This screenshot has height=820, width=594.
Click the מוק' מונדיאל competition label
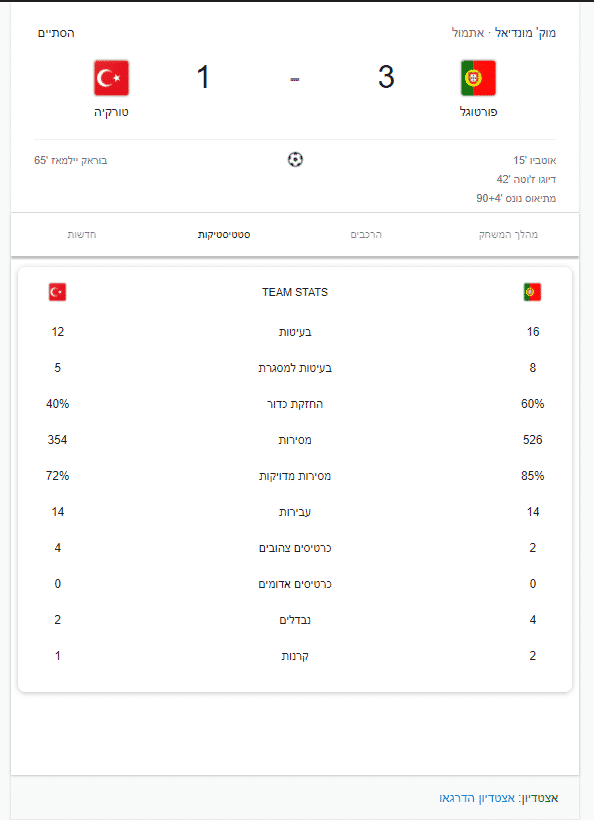(x=526, y=33)
